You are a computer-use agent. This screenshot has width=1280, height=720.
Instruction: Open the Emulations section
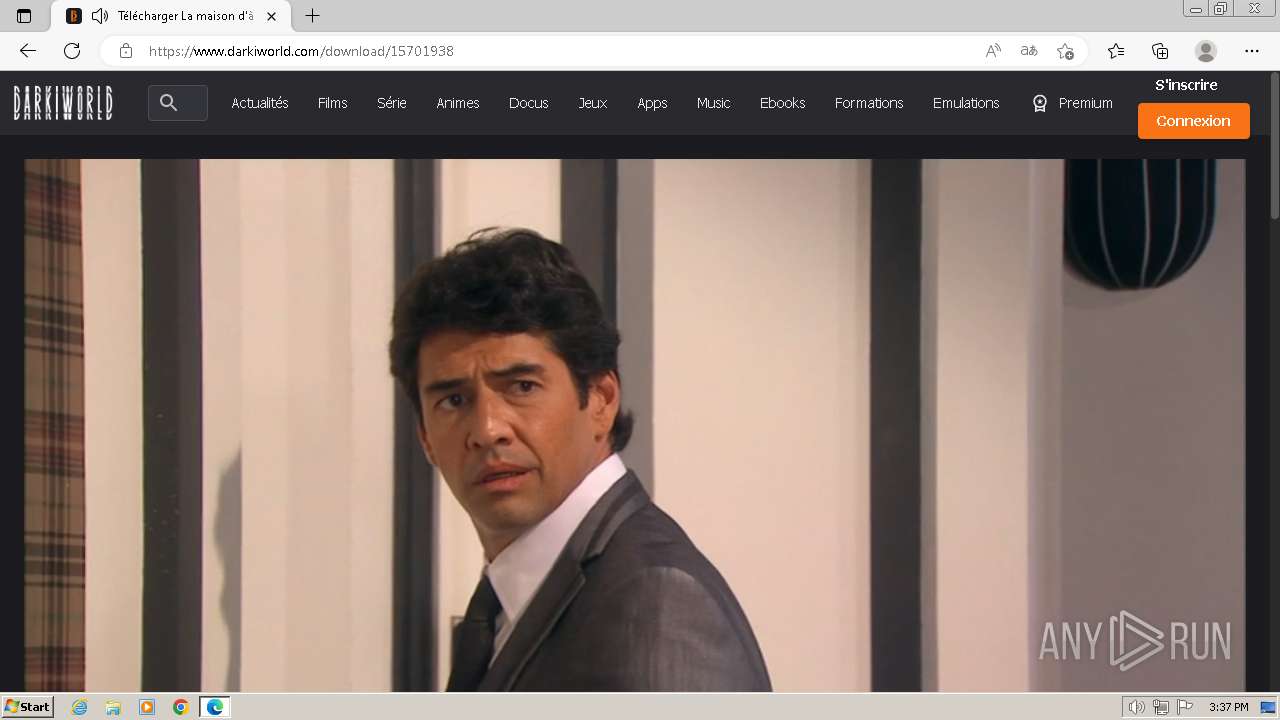[x=966, y=103]
